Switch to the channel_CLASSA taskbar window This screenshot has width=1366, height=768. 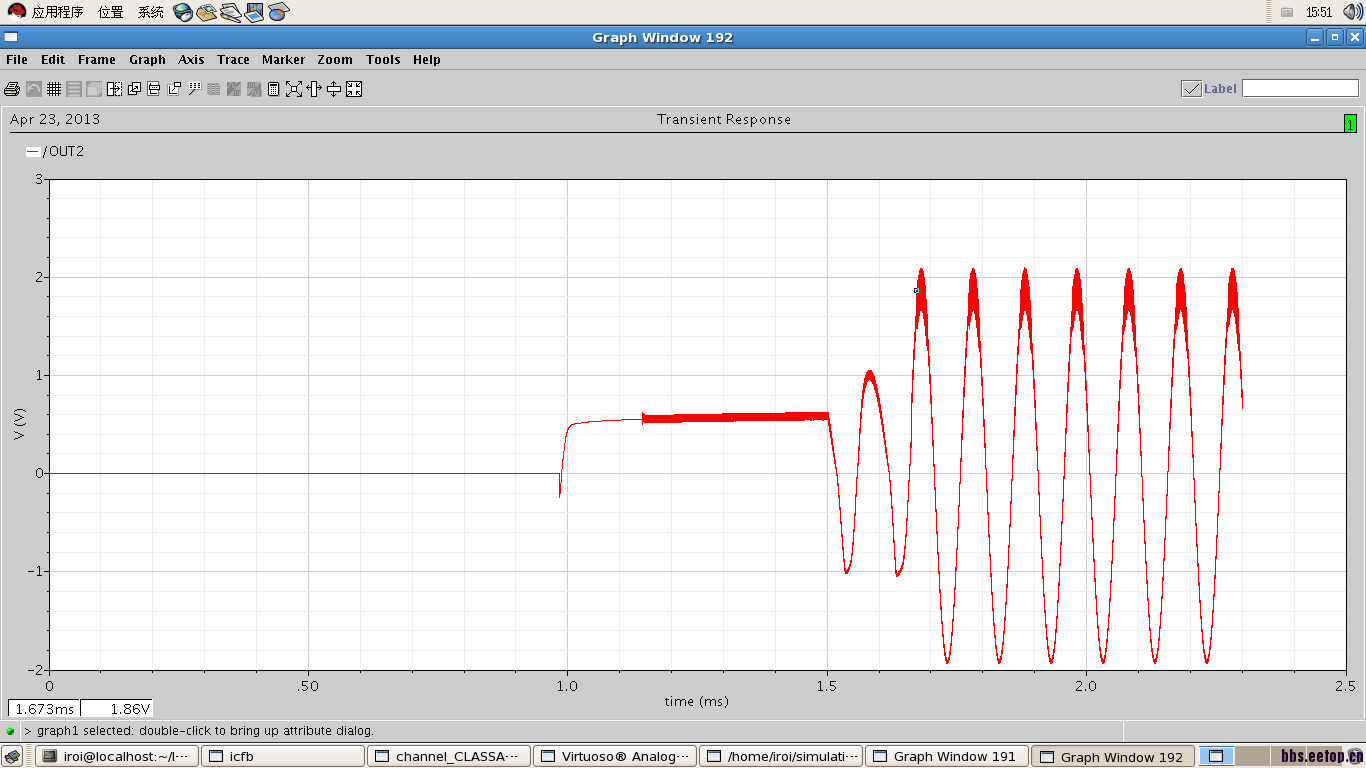(x=449, y=757)
